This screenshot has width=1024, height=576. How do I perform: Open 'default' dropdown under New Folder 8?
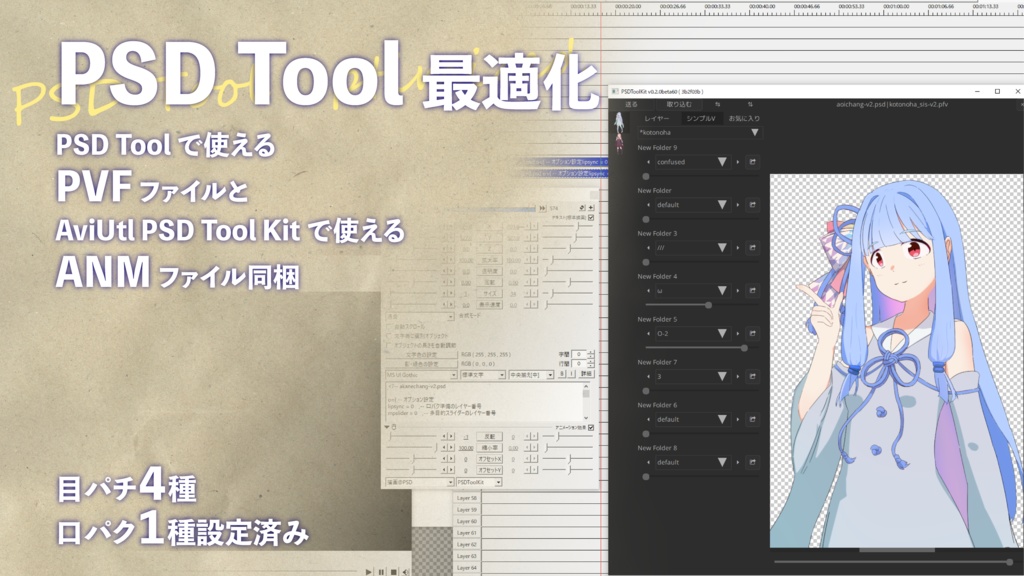pos(692,462)
